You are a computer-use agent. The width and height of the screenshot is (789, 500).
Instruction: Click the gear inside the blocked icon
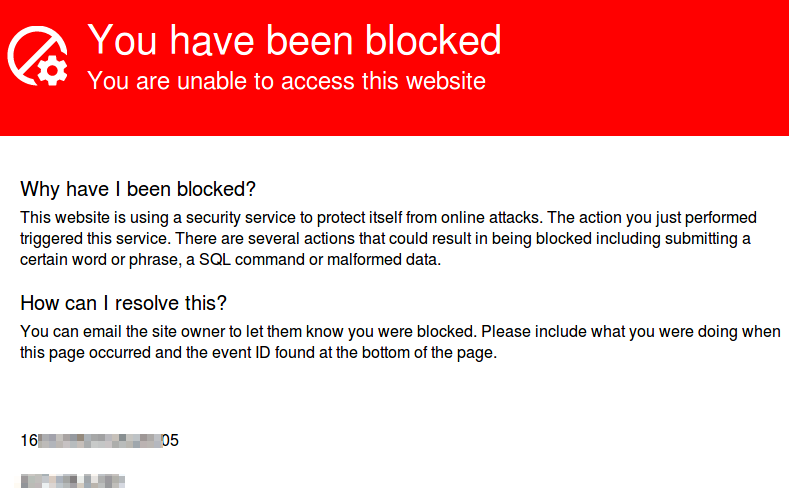tap(52, 70)
